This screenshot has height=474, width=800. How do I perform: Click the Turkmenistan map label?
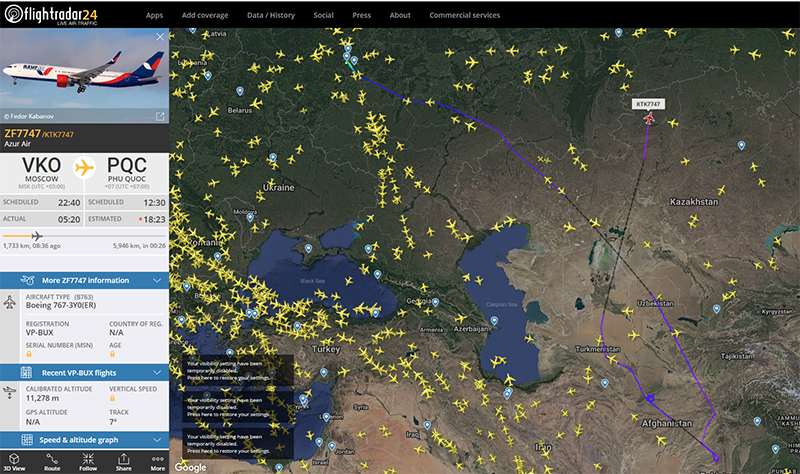598,349
